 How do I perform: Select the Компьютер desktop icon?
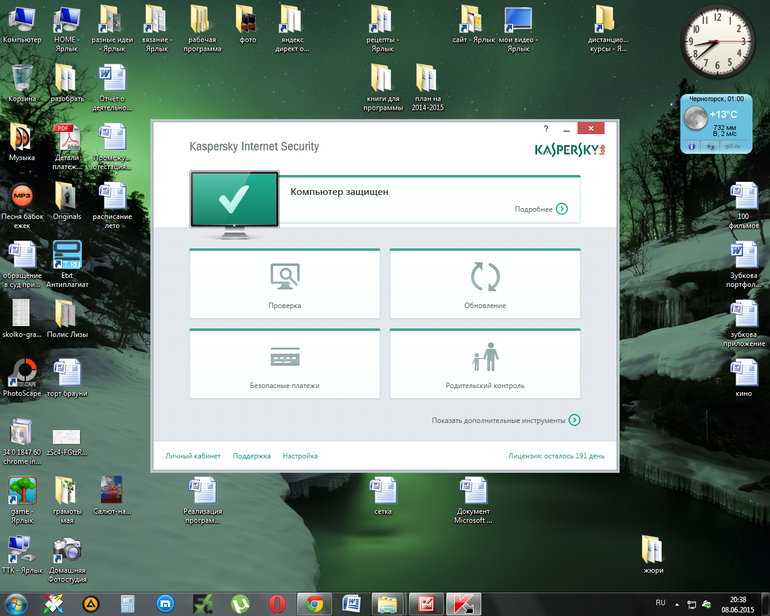pos(22,24)
